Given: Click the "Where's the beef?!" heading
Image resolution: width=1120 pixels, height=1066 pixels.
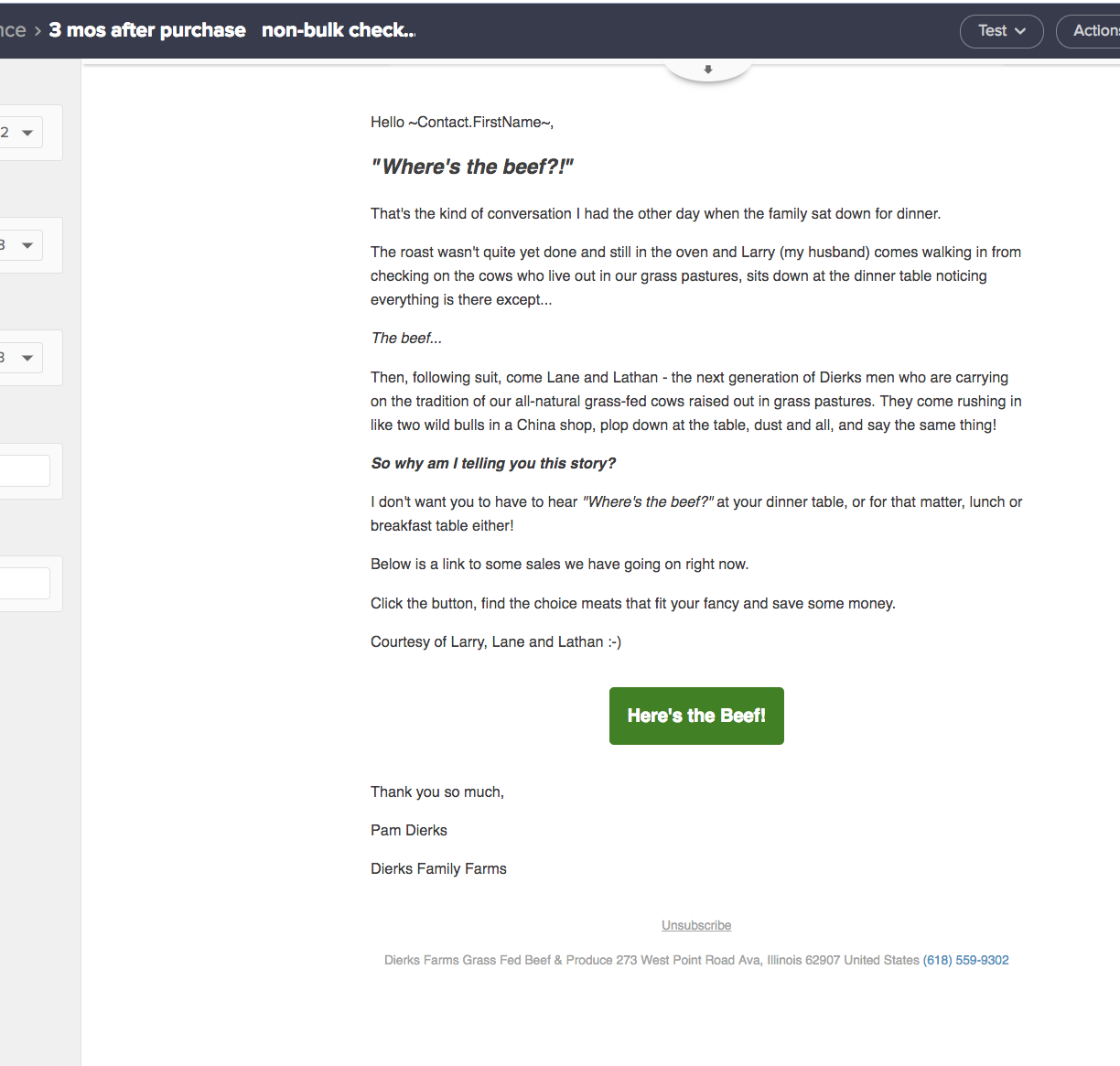Looking at the screenshot, I should tap(472, 167).
